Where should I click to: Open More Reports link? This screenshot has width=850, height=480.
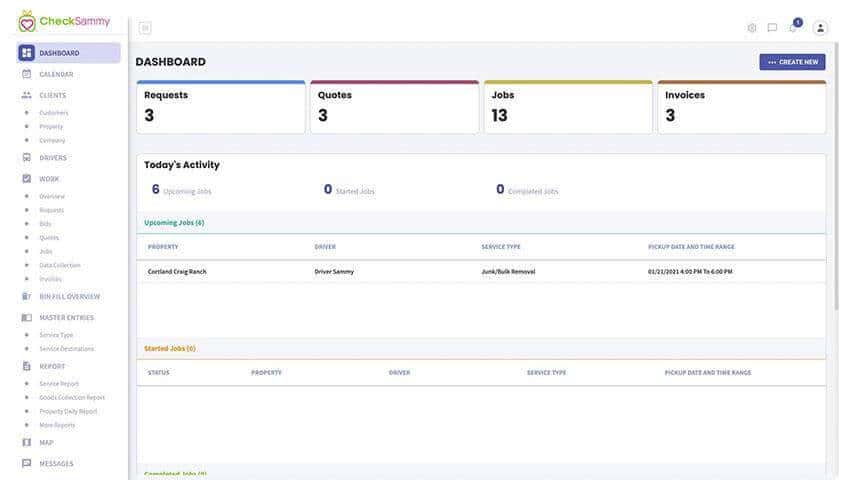click(x=57, y=425)
